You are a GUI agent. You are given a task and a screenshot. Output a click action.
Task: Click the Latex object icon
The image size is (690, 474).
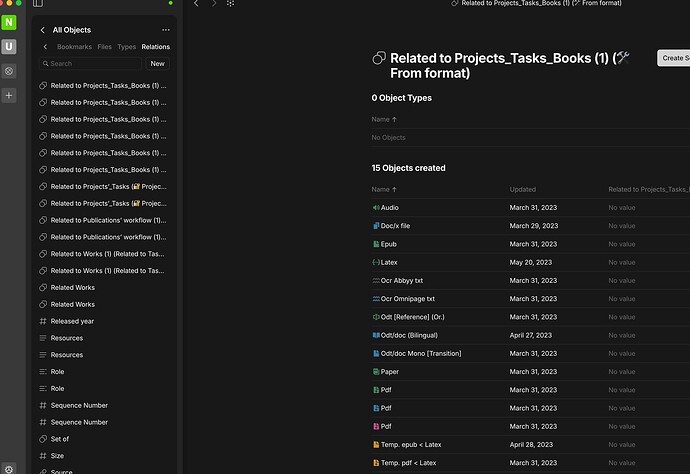click(x=376, y=262)
